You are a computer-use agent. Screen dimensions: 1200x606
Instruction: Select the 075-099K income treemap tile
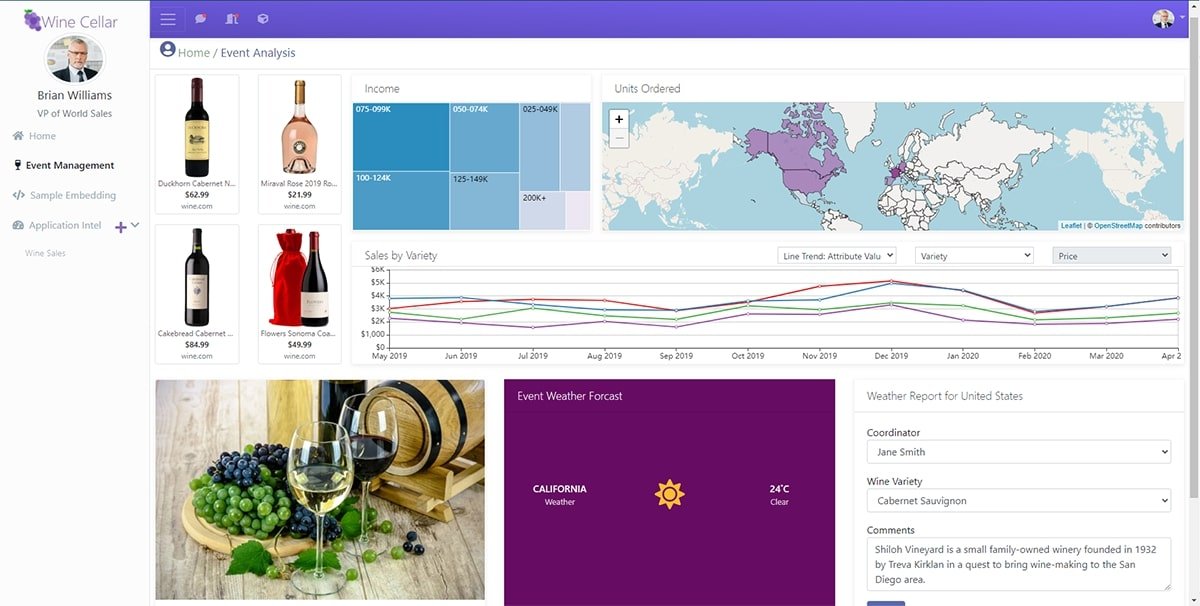(x=401, y=136)
